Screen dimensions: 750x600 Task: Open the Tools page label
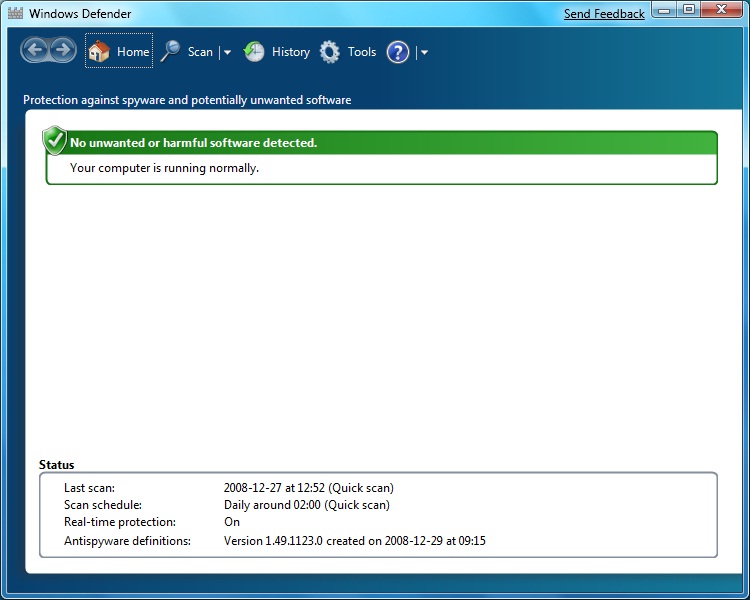(362, 52)
